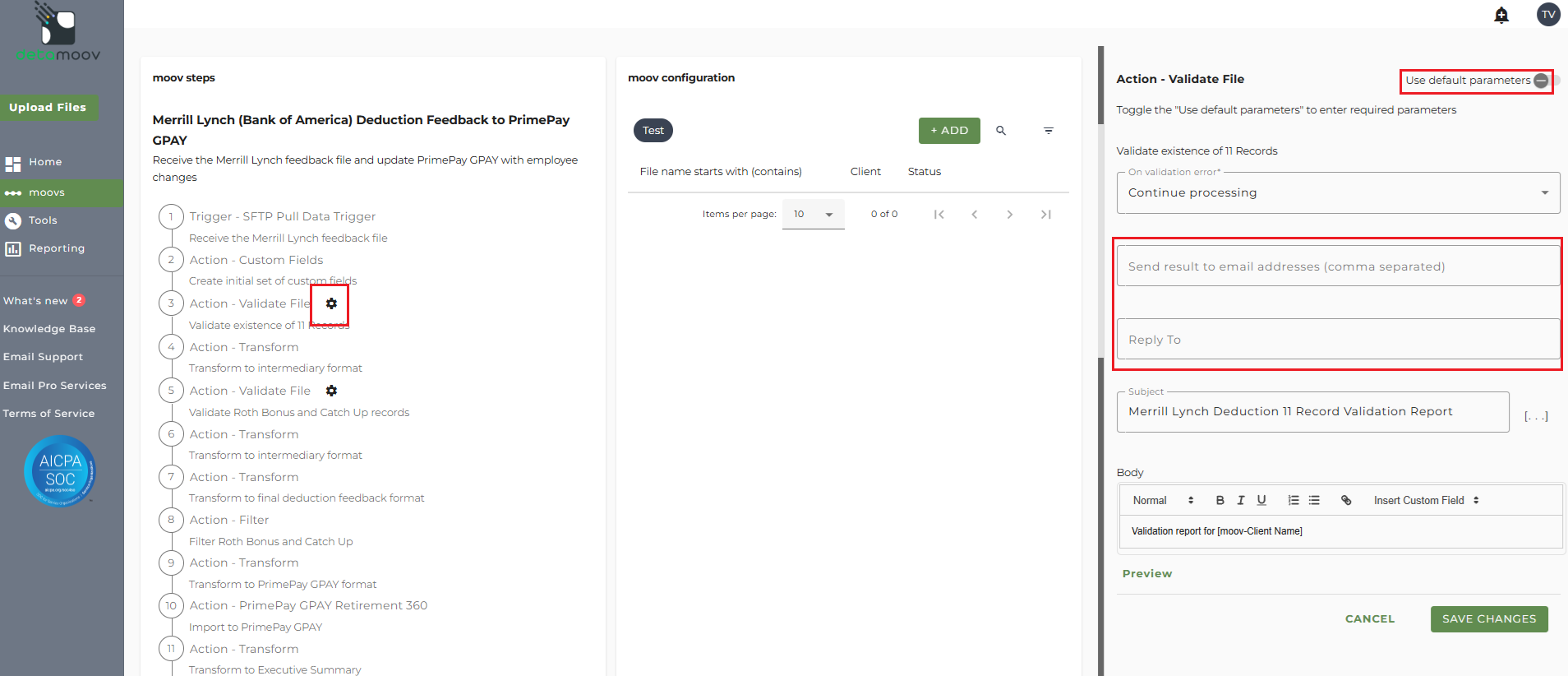Image resolution: width=1568 pixels, height=676 pixels.
Task: Select step 6 Action - Transform
Action: point(244,434)
